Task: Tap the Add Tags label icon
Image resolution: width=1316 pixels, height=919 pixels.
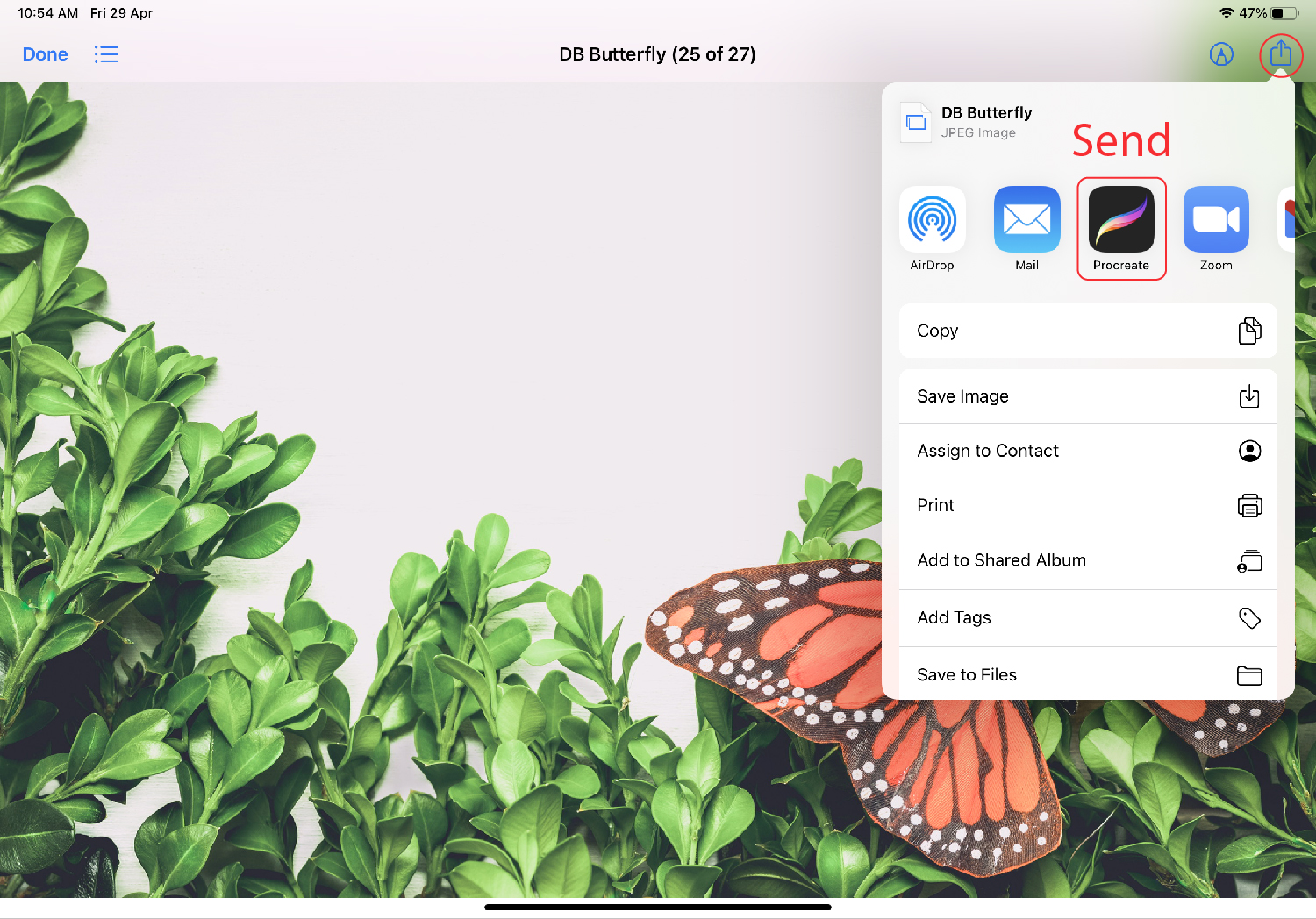Action: pyautogui.click(x=1249, y=617)
